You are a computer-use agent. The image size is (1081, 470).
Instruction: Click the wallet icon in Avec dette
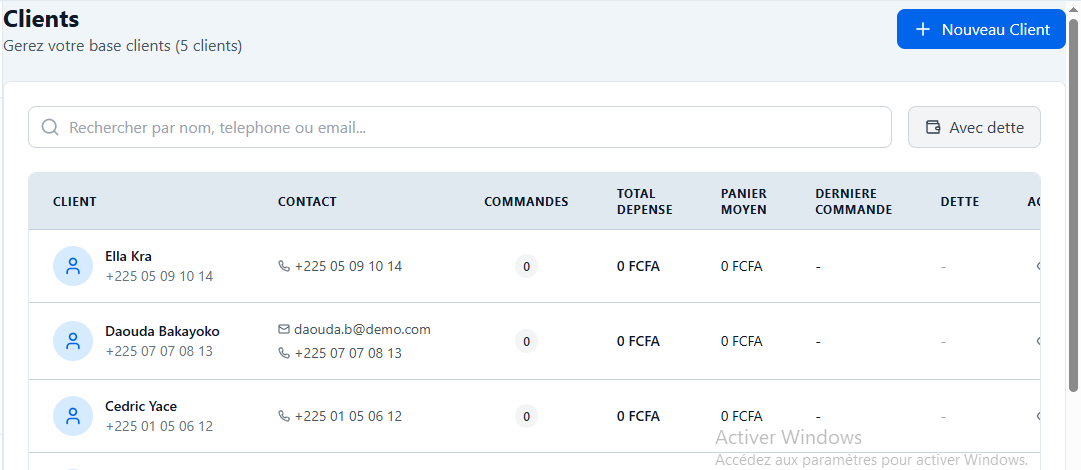click(933, 127)
